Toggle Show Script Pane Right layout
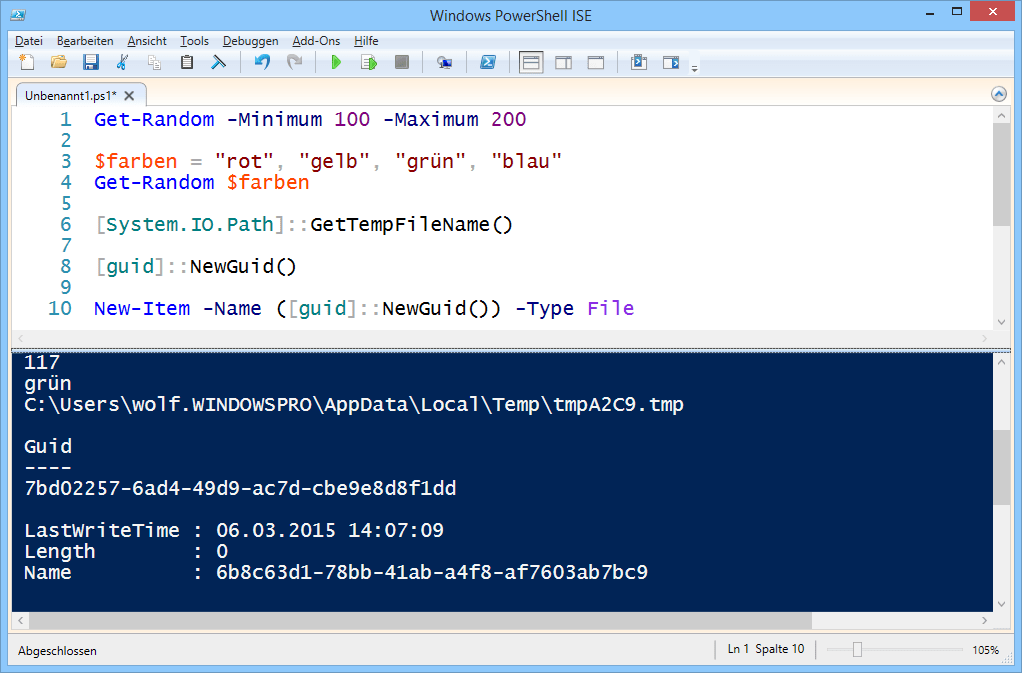 pos(563,62)
